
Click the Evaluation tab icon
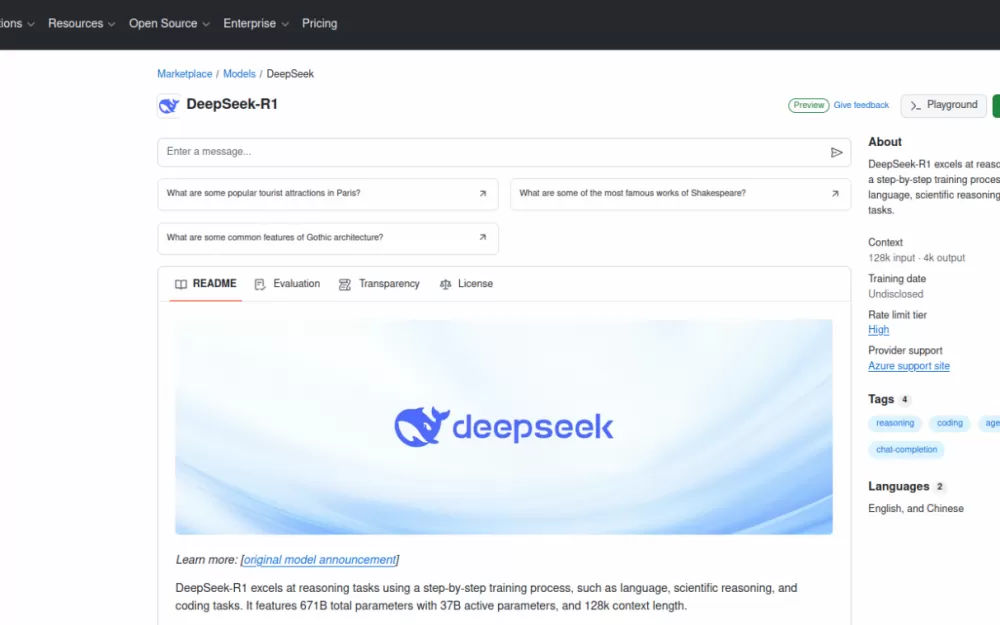click(x=260, y=284)
